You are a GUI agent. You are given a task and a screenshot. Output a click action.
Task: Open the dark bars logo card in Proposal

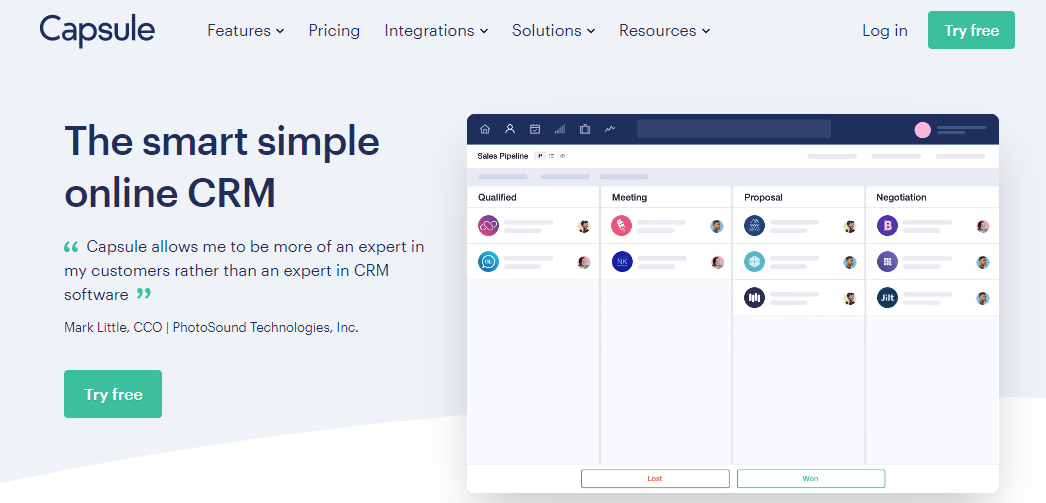click(754, 298)
